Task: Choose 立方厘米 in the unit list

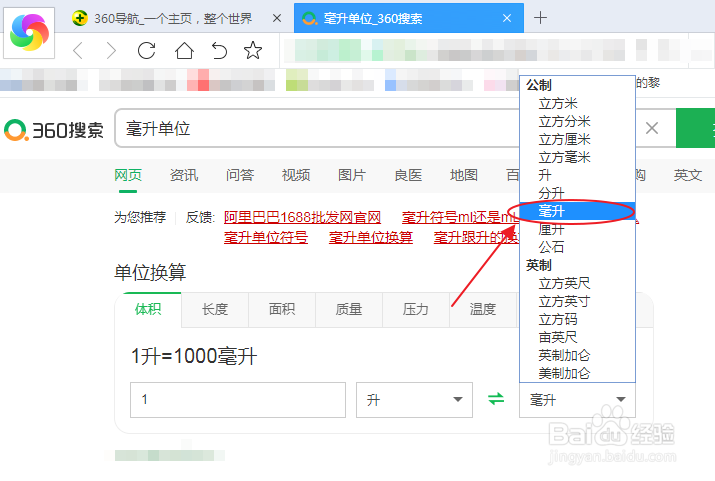Action: point(577,140)
